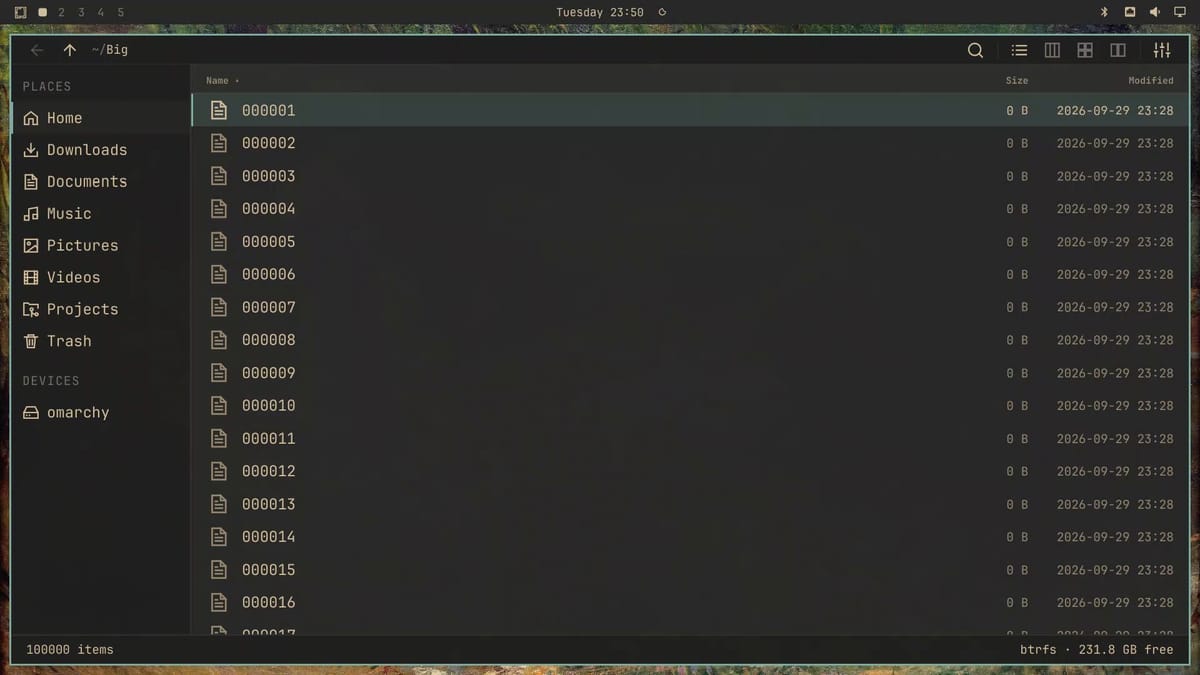Sort by the Modified column header
The width and height of the screenshot is (1200, 675).
coord(1151,80)
